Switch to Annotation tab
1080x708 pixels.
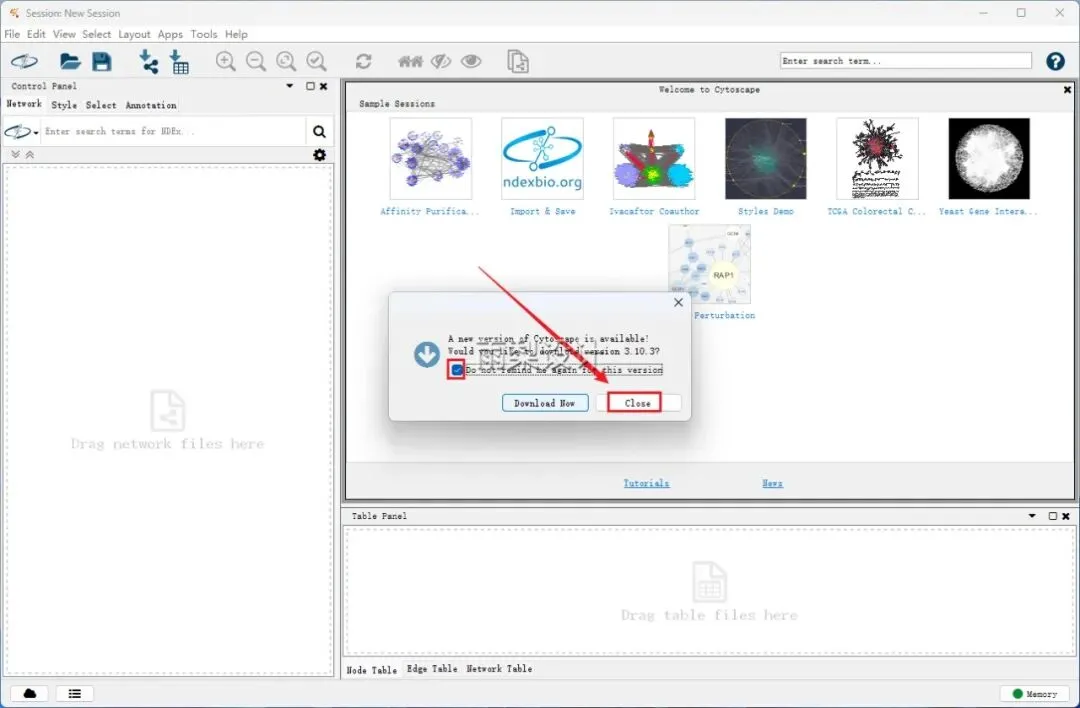151,105
